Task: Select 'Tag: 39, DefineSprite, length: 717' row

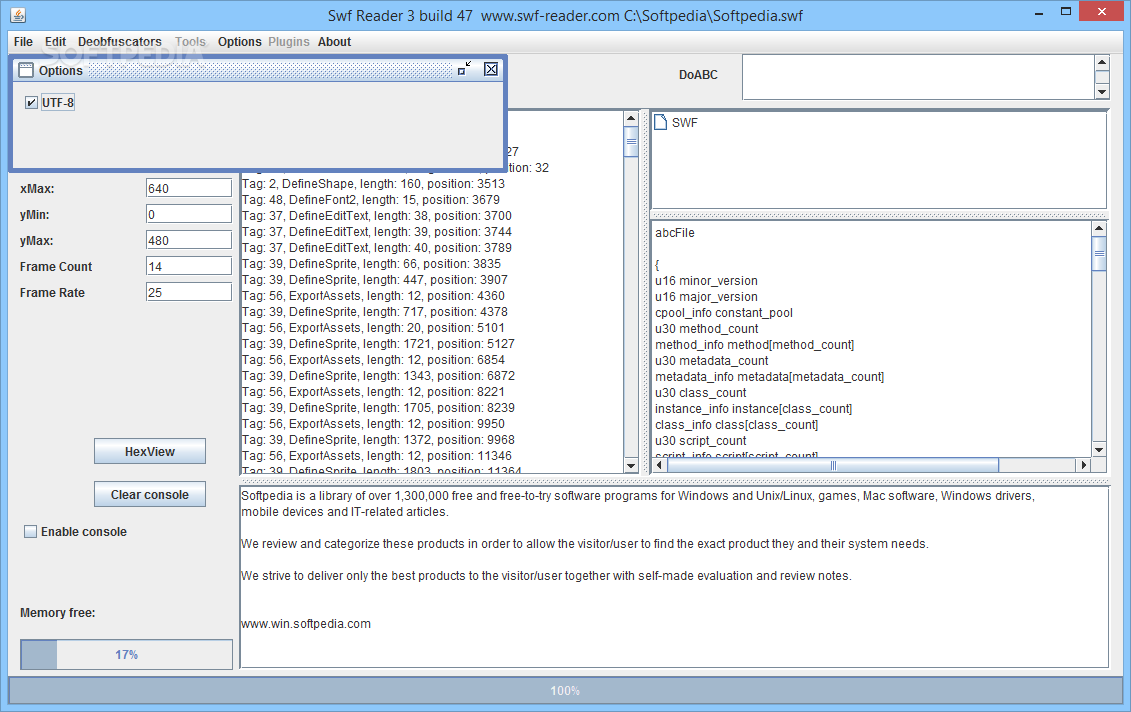Action: (374, 312)
